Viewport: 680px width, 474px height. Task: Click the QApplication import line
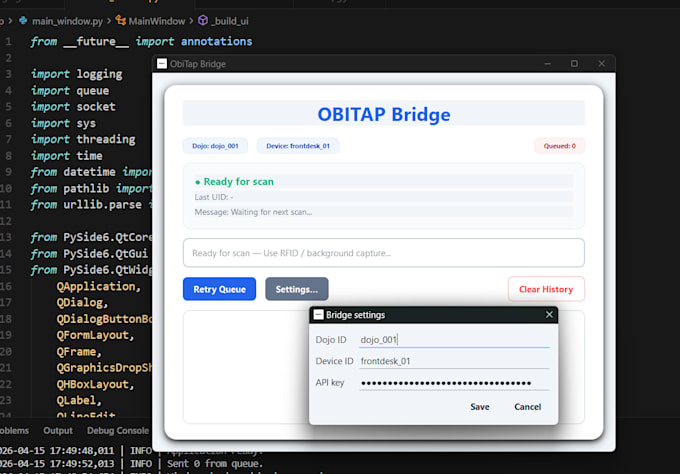pos(99,287)
